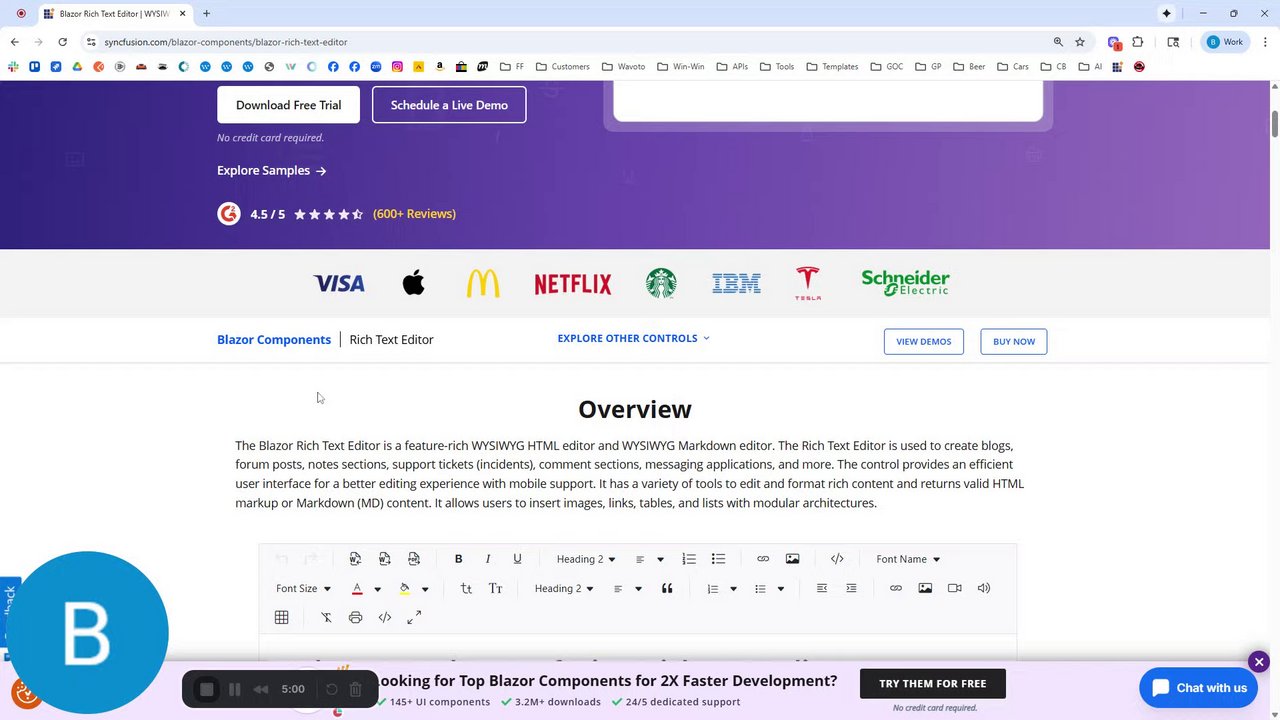Maximize the editor with the fullscreen icon
The image size is (1280, 720).
click(414, 618)
